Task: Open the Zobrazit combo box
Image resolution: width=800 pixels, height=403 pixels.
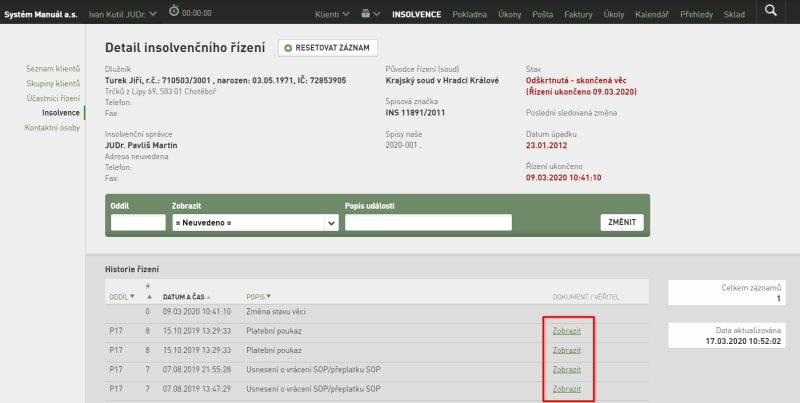Action: (255, 223)
